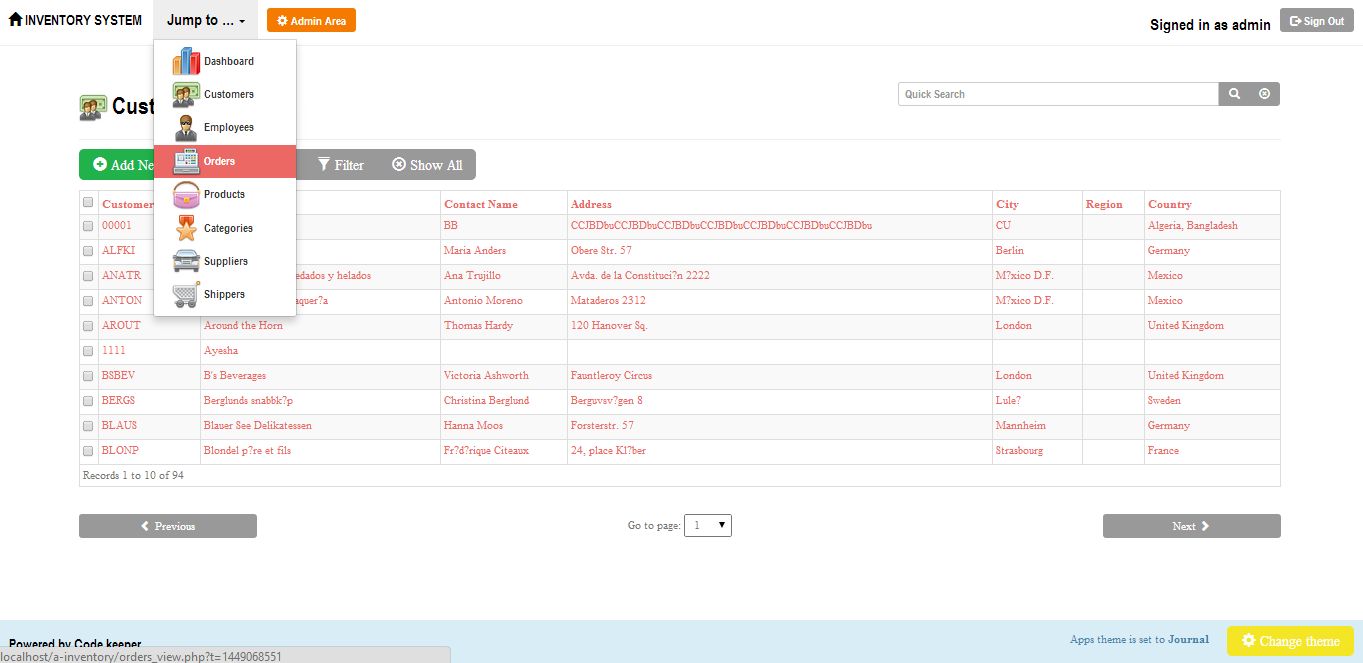This screenshot has height=663, width=1363.
Task: Sort table by Address column header
Action: click(591, 204)
